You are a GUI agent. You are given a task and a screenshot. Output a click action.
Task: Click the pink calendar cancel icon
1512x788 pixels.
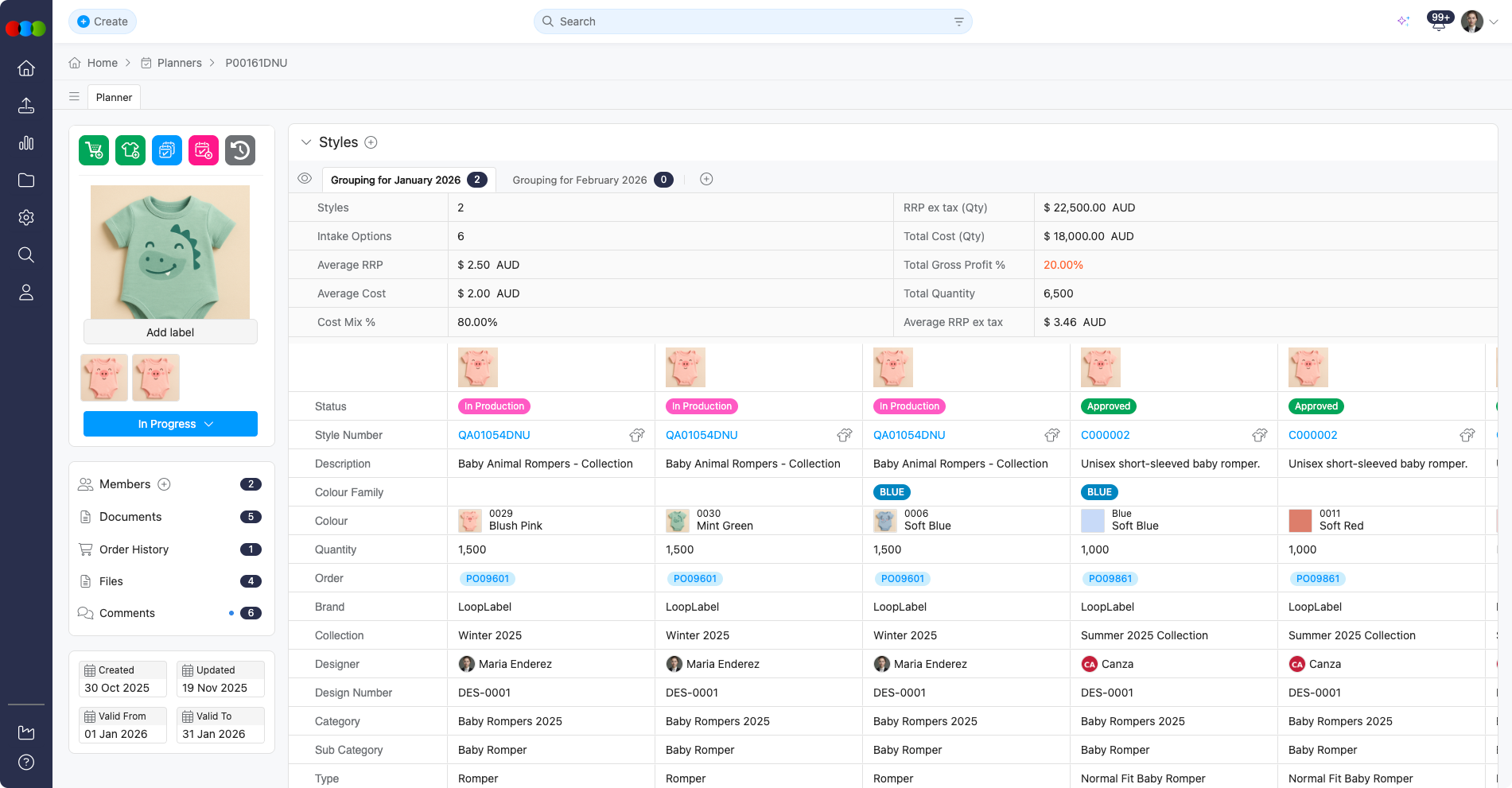tap(203, 149)
